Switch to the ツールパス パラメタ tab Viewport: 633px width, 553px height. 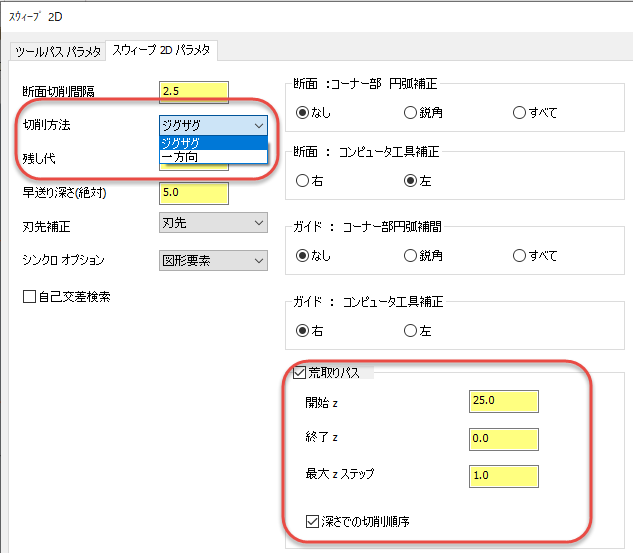(x=58, y=52)
